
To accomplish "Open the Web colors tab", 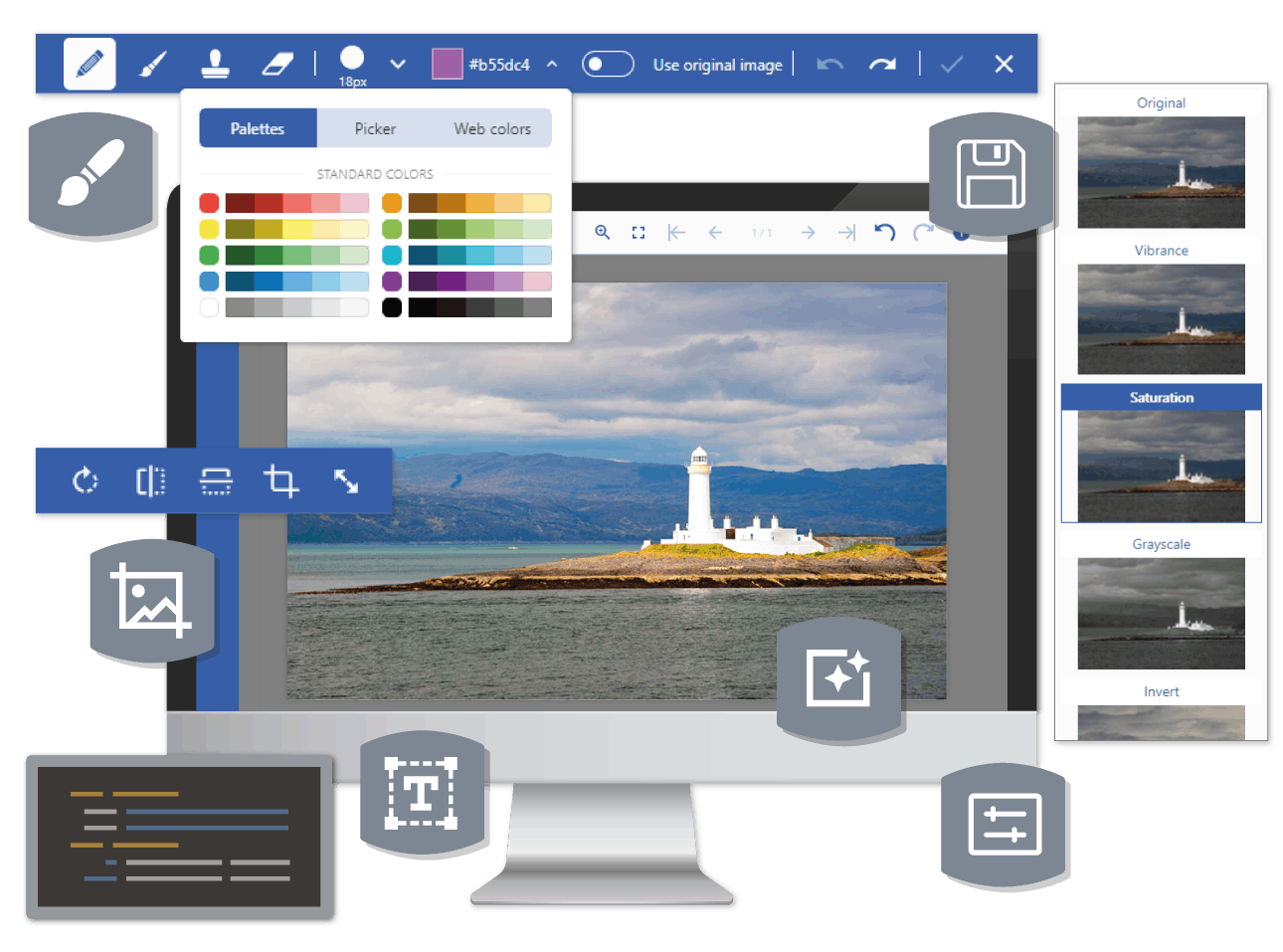I will (492, 128).
